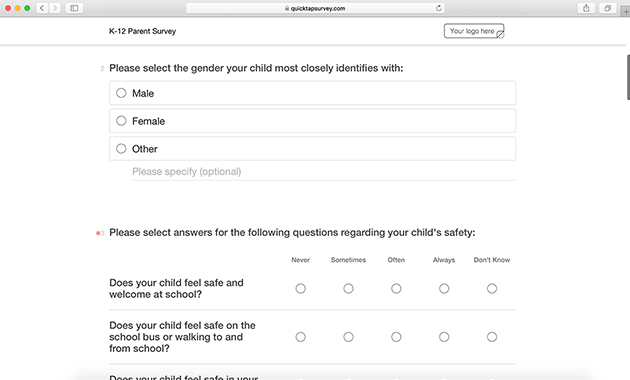The image size is (630, 380).
Task: Mark Don't Know for school bus safety
Action: 492,337
